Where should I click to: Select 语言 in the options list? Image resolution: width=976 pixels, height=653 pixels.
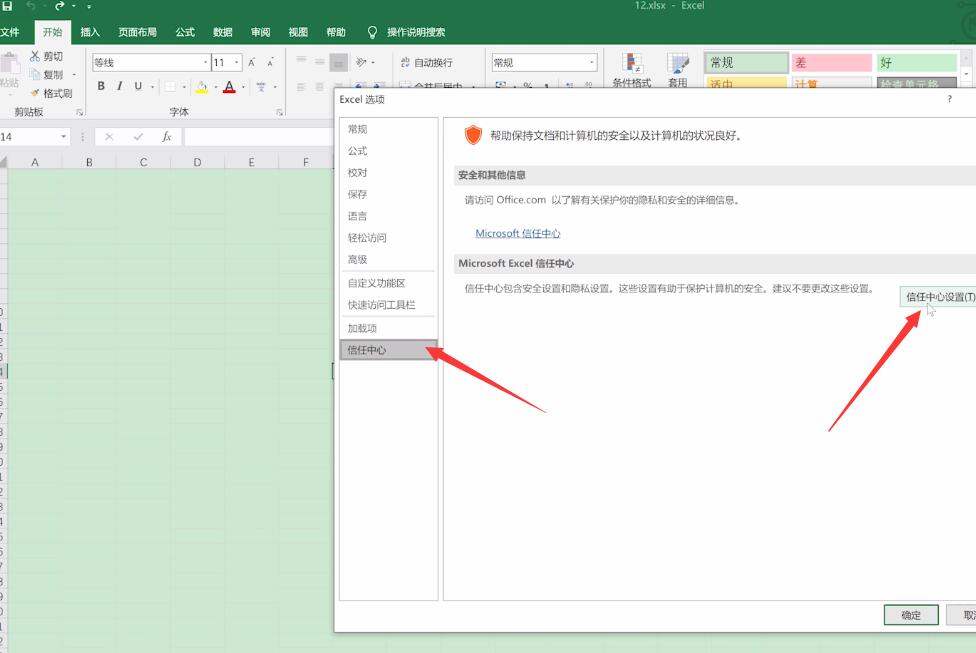click(388, 216)
